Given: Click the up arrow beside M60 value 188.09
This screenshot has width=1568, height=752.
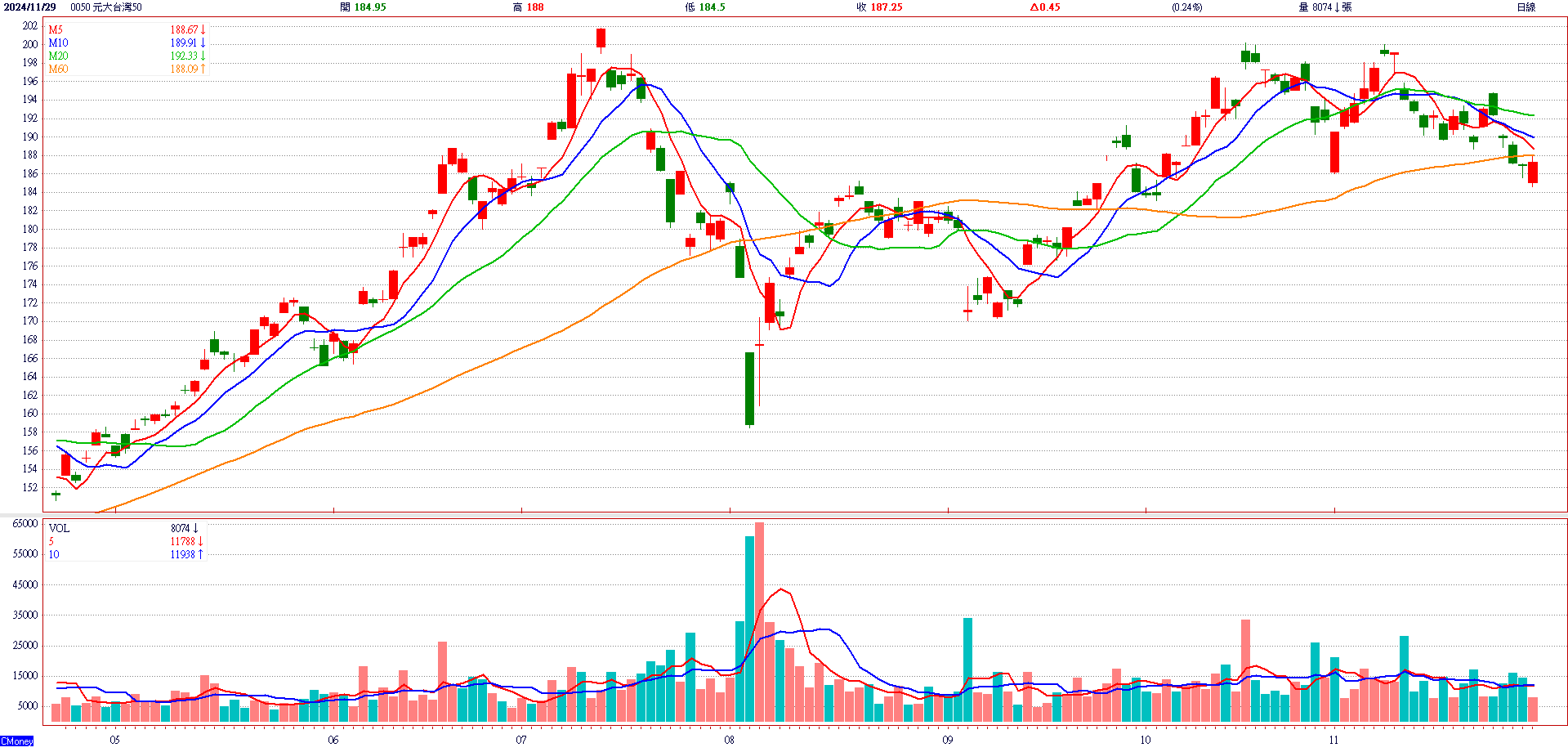Looking at the screenshot, I should (203, 69).
